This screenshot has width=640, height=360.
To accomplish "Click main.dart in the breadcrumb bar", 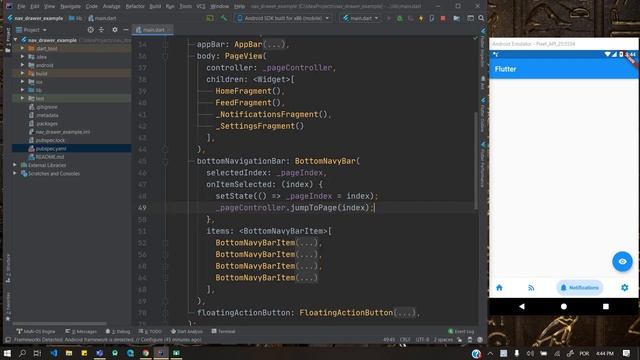I will (102, 18).
